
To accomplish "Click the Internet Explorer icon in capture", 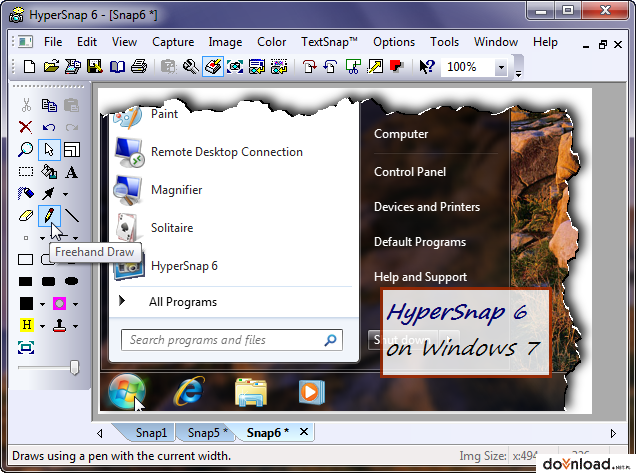I will 189,391.
